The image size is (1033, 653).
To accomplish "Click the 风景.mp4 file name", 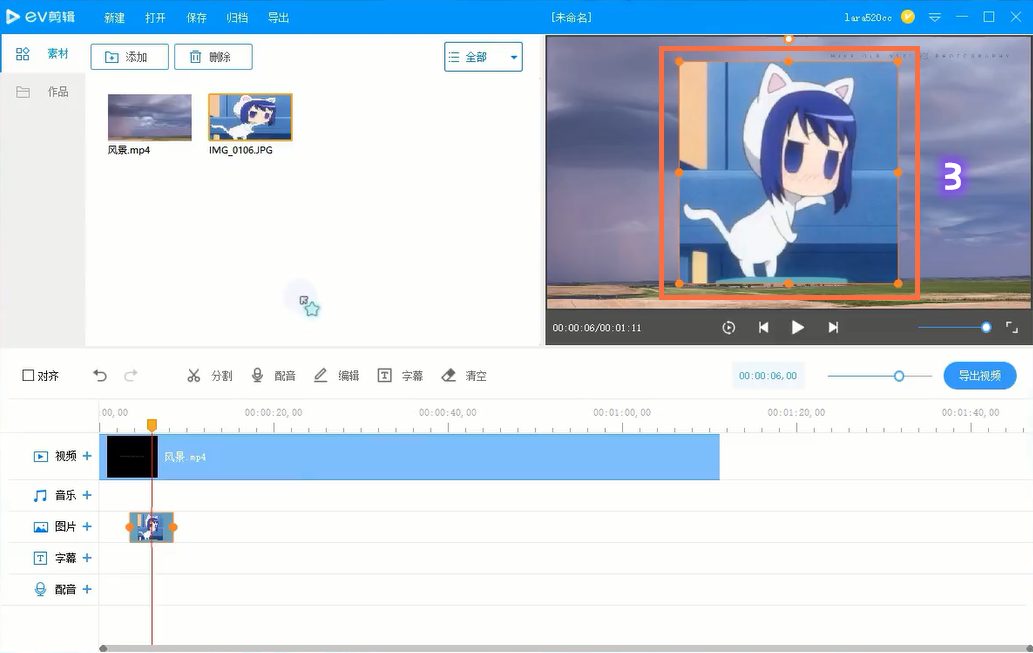I will tap(129, 150).
